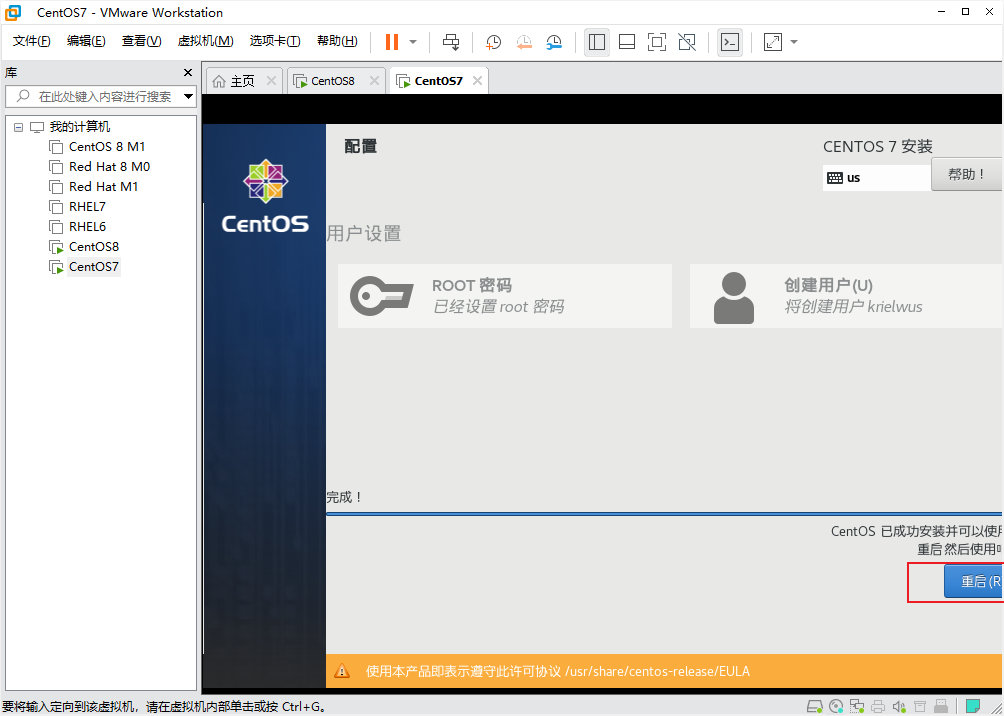
Task: Select CentOS8 in the library tree
Action: [93, 247]
